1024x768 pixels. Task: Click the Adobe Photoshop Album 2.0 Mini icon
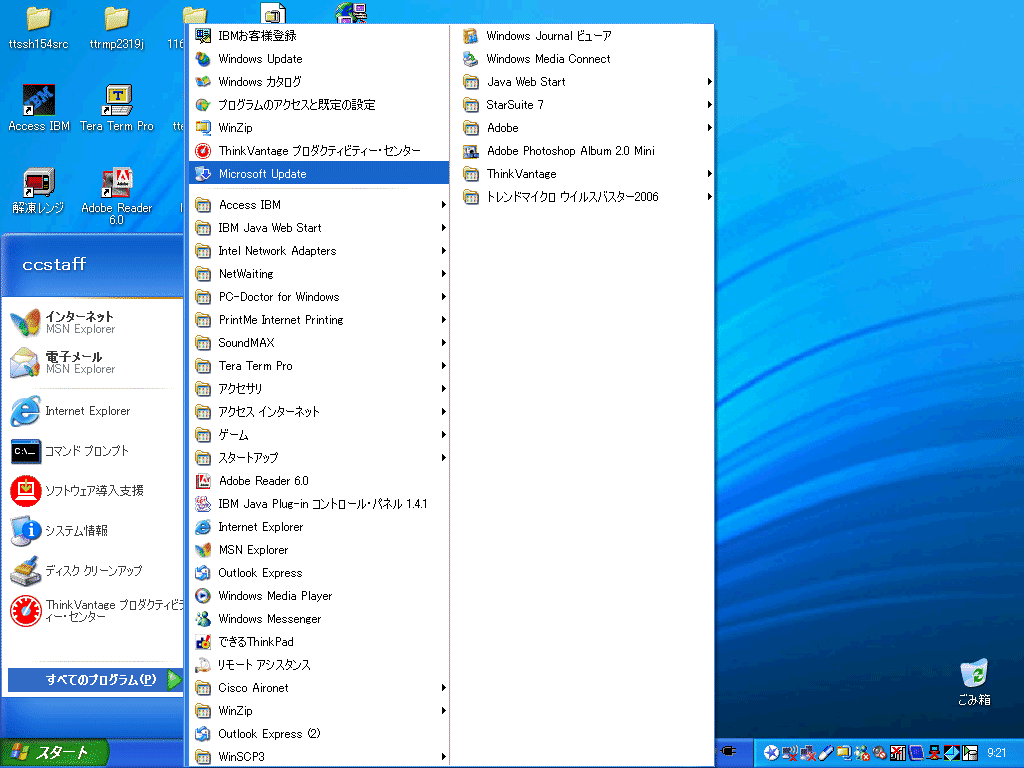point(470,151)
